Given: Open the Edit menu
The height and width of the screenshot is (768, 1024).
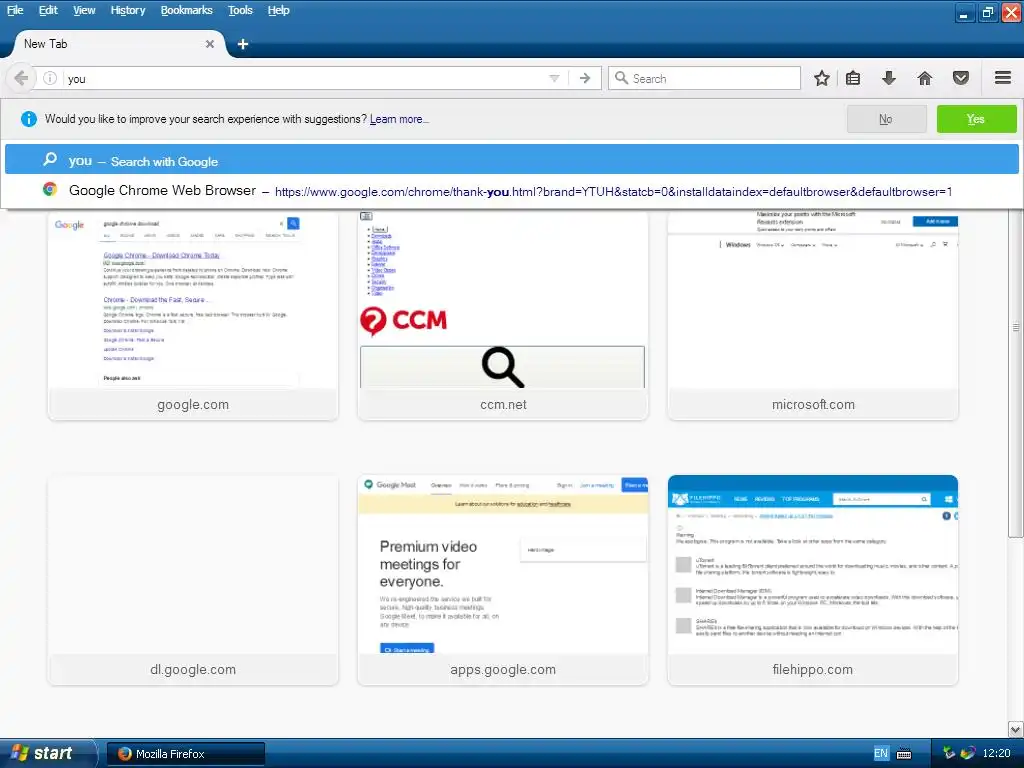Looking at the screenshot, I should tap(48, 10).
